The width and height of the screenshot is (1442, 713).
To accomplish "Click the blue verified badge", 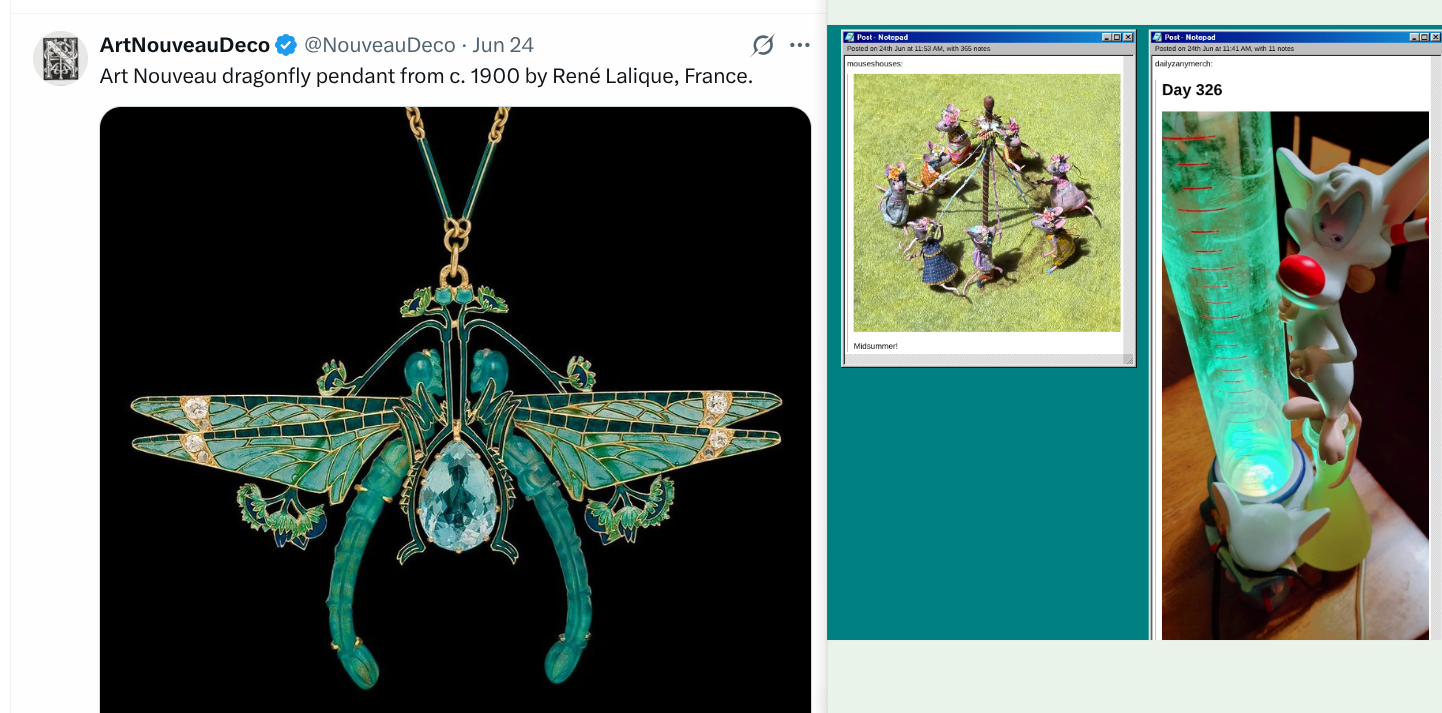I will pyautogui.click(x=286, y=45).
